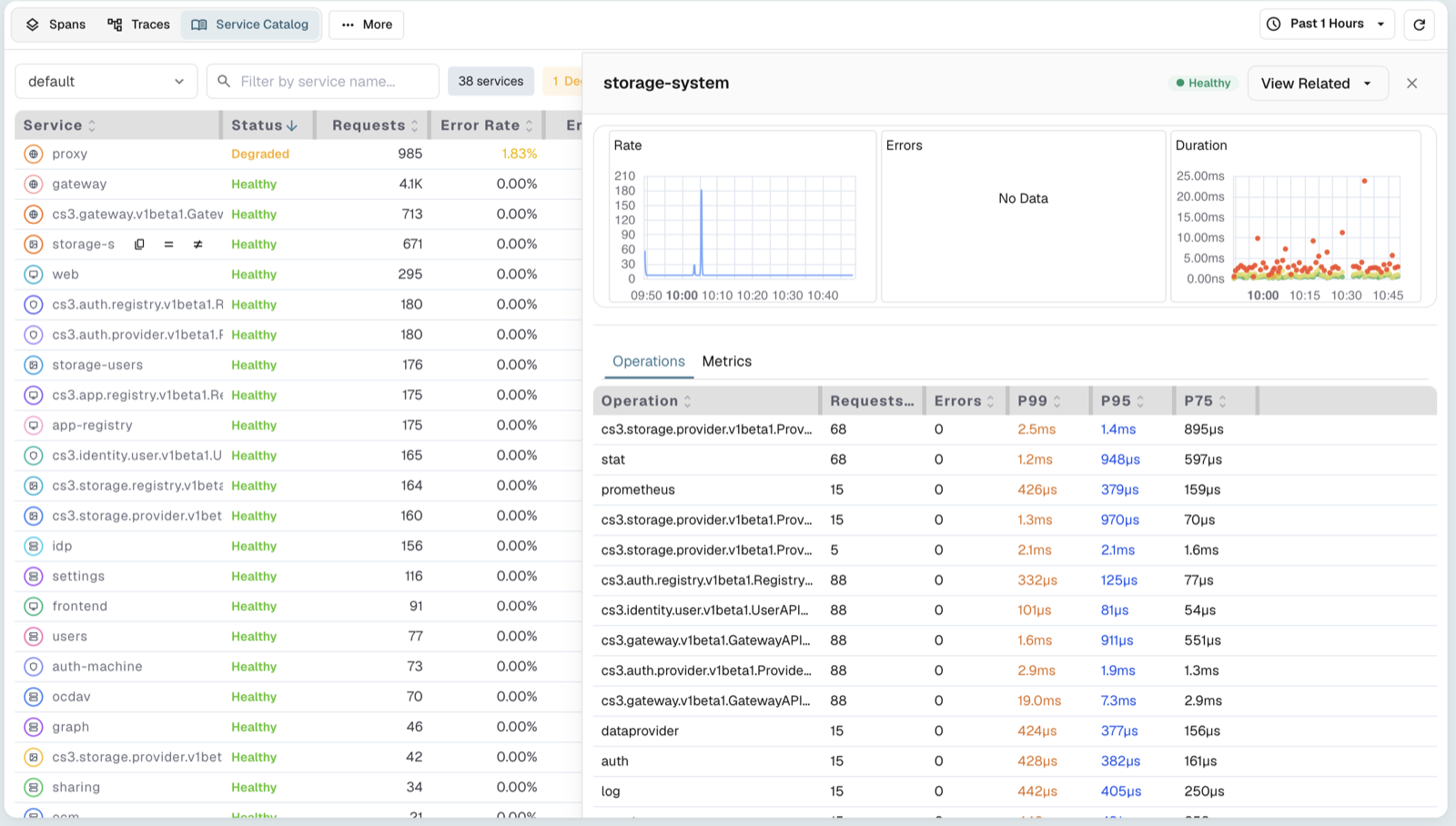Viewport: 1456px width, 826px height.
Task: Click the not-equals filter icon on storage-s row
Action: [x=197, y=245]
